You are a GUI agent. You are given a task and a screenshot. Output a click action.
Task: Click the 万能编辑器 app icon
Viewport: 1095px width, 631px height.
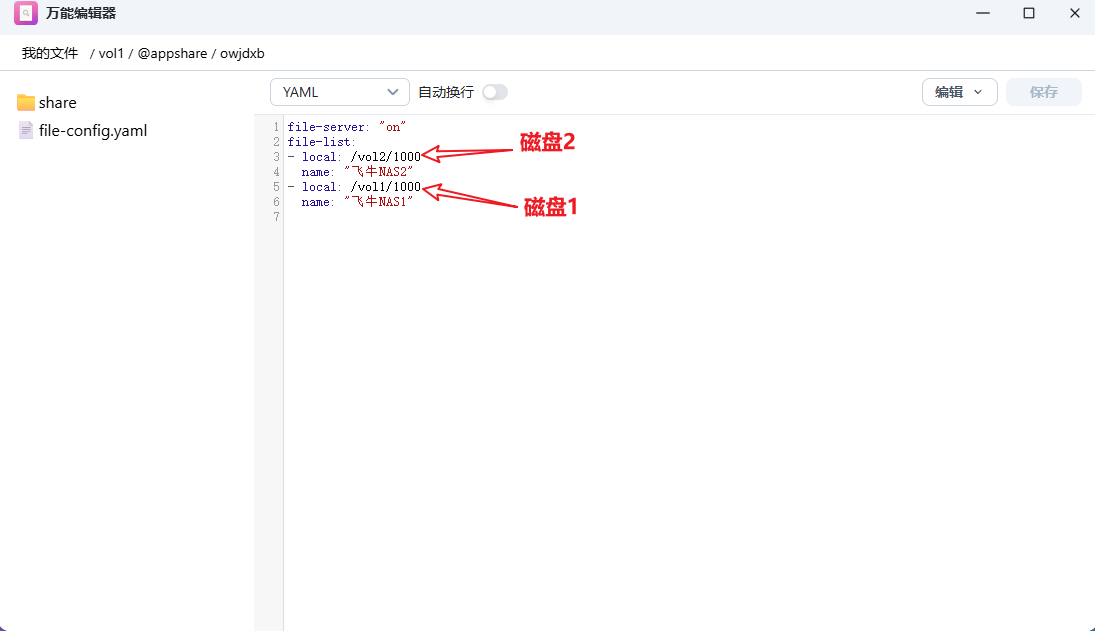coord(26,13)
